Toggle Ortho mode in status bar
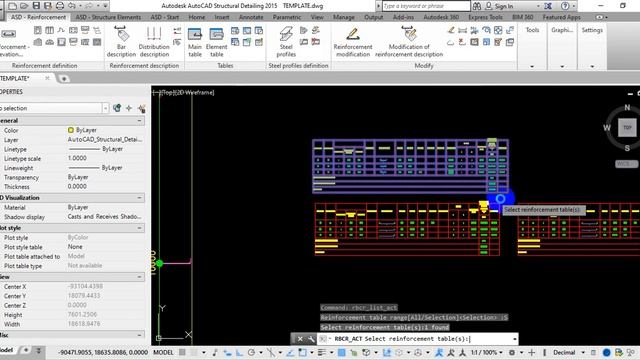 (239, 352)
